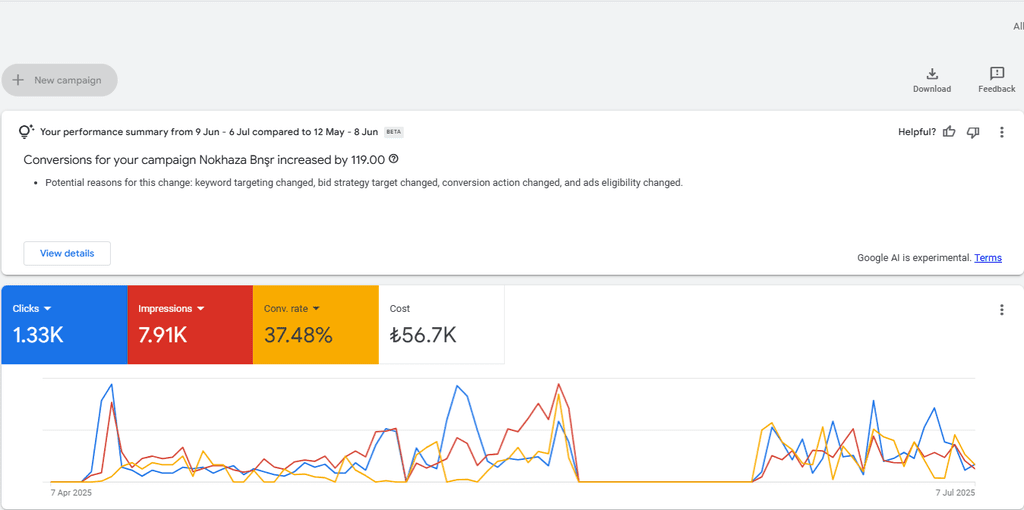Click the help icon beside 119.00
Viewport: 1024px width, 510px height.
(394, 159)
